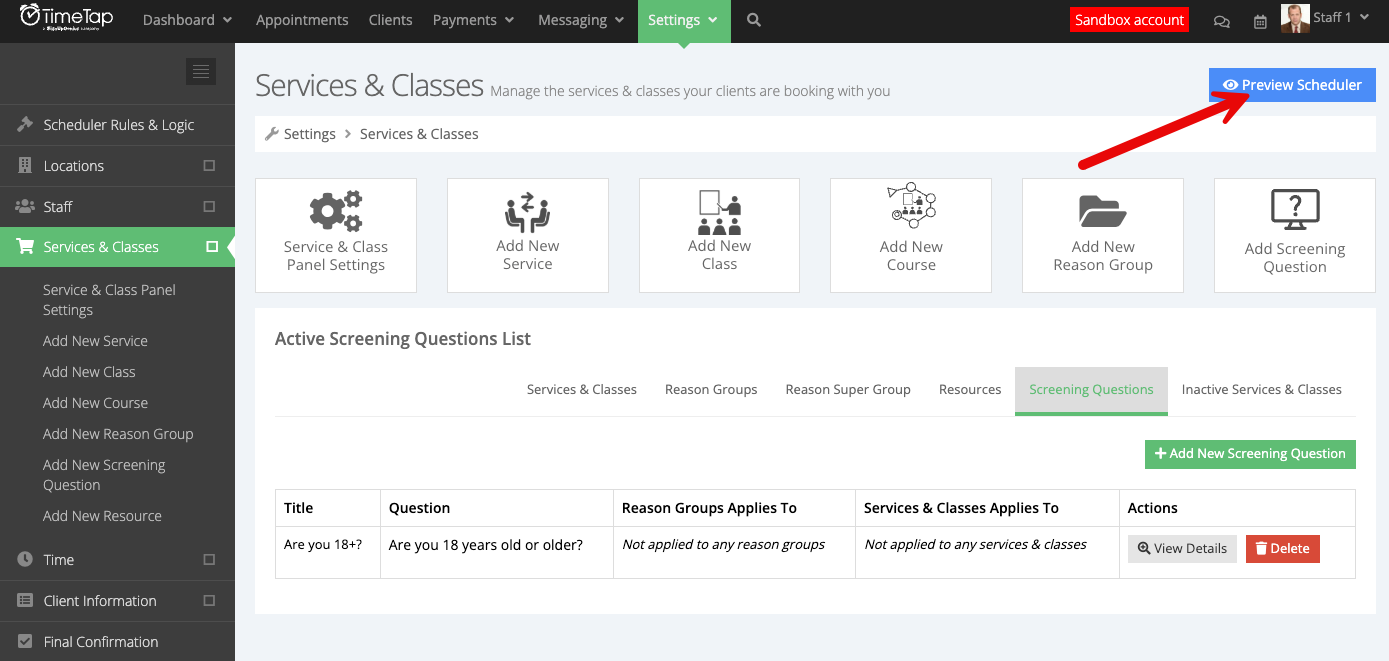Open Add New Class sidebar link
Viewport: 1389px width, 661px height.
point(89,372)
